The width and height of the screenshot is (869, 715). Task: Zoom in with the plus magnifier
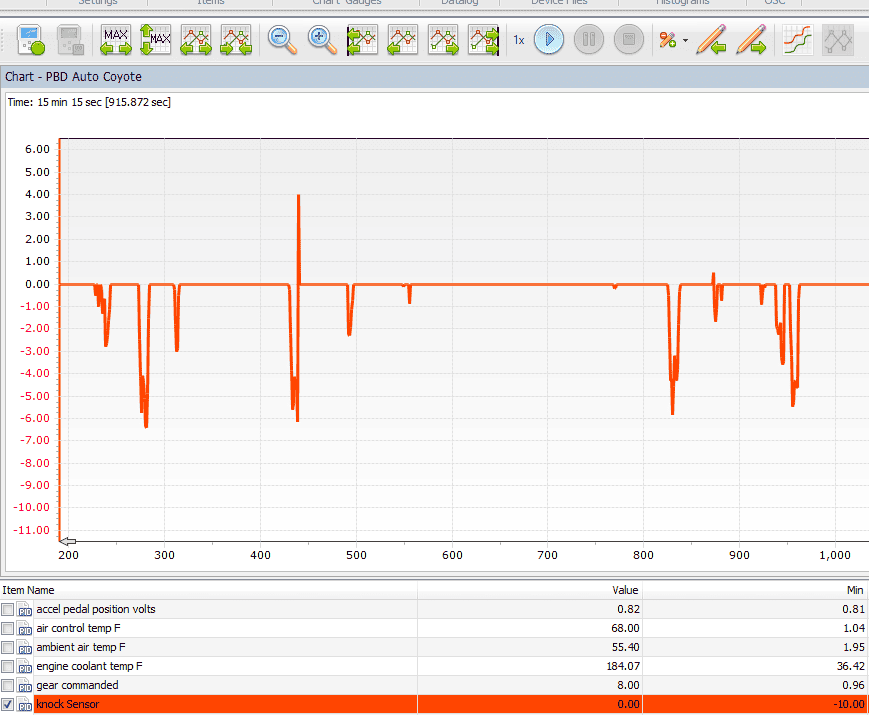click(x=322, y=40)
